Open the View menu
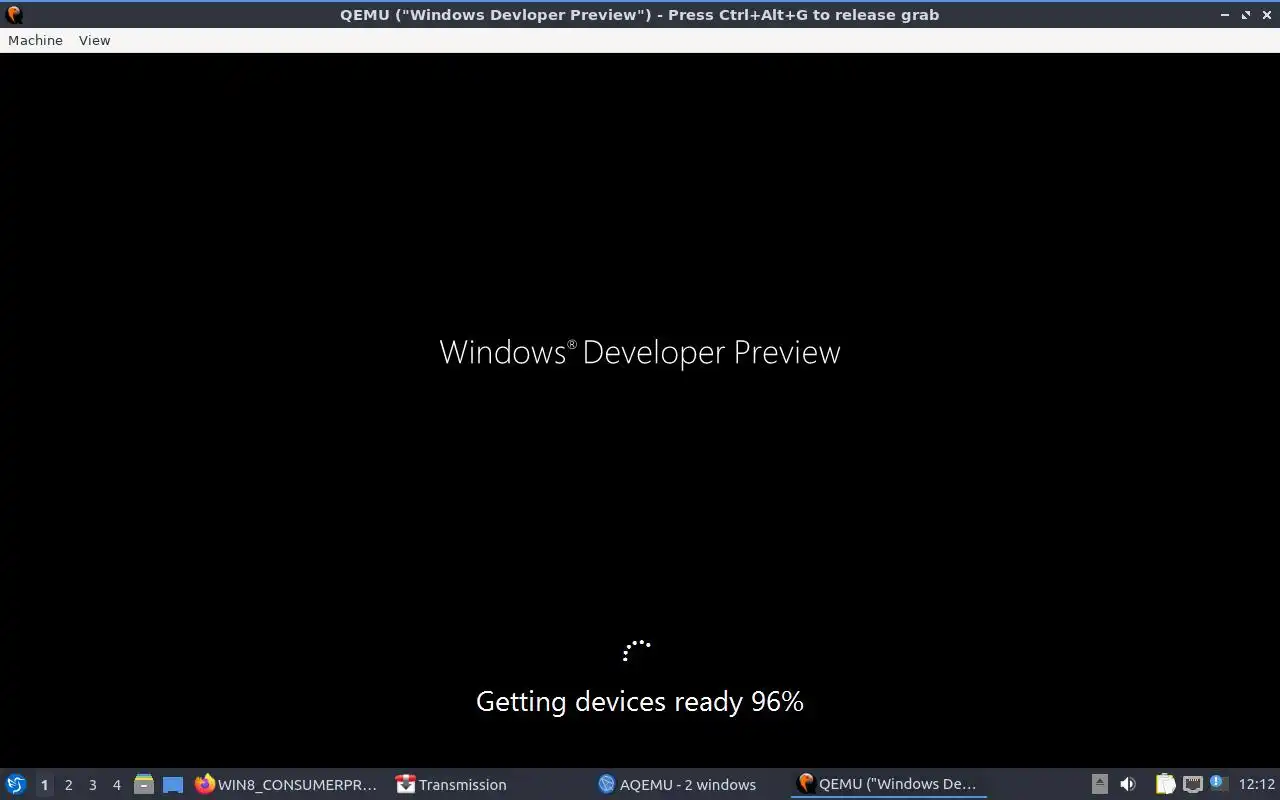This screenshot has height=800, width=1280. [x=94, y=40]
